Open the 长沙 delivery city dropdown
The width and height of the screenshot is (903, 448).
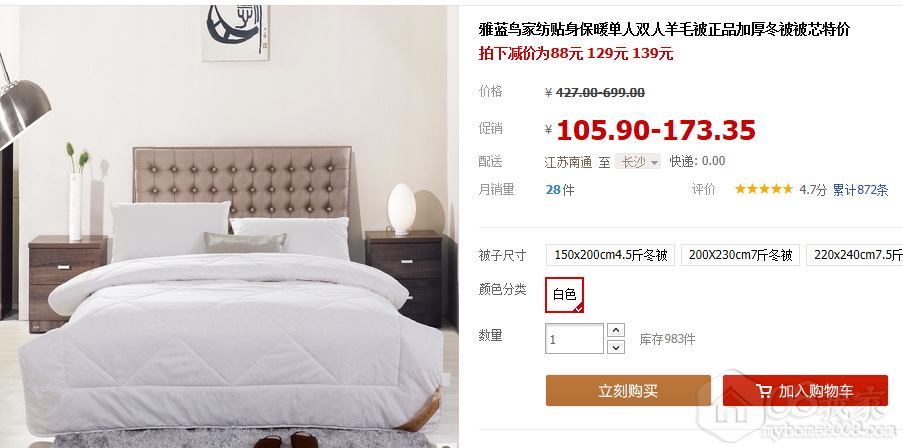click(638, 162)
